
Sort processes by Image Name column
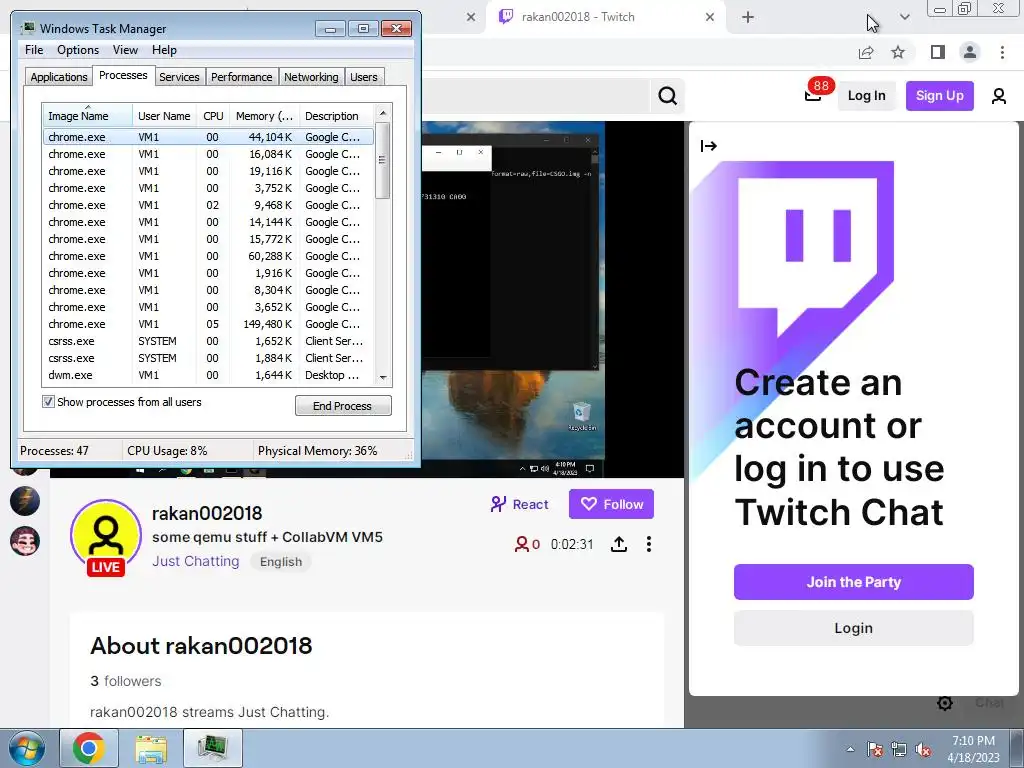pos(88,116)
